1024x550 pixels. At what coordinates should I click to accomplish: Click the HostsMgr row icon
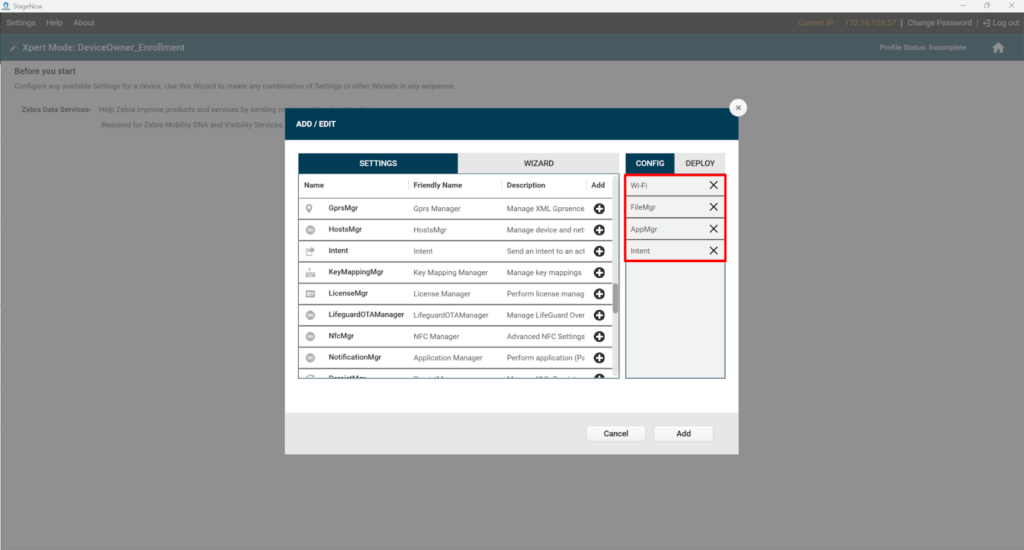pos(310,230)
